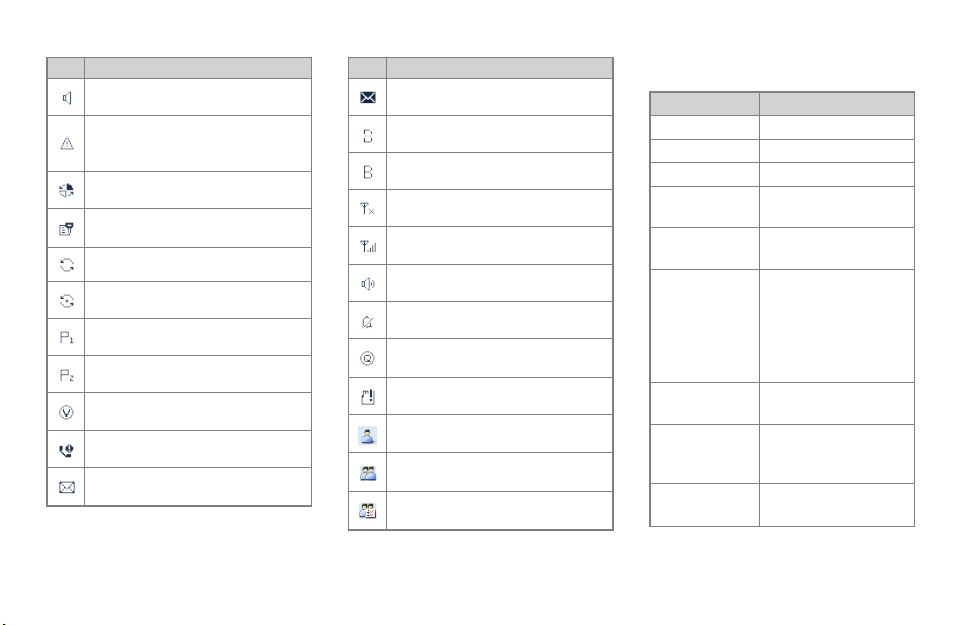Image resolution: width=966 pixels, height=625 pixels.
Task: Click the missed call handset alert icon
Action: [x=66, y=451]
